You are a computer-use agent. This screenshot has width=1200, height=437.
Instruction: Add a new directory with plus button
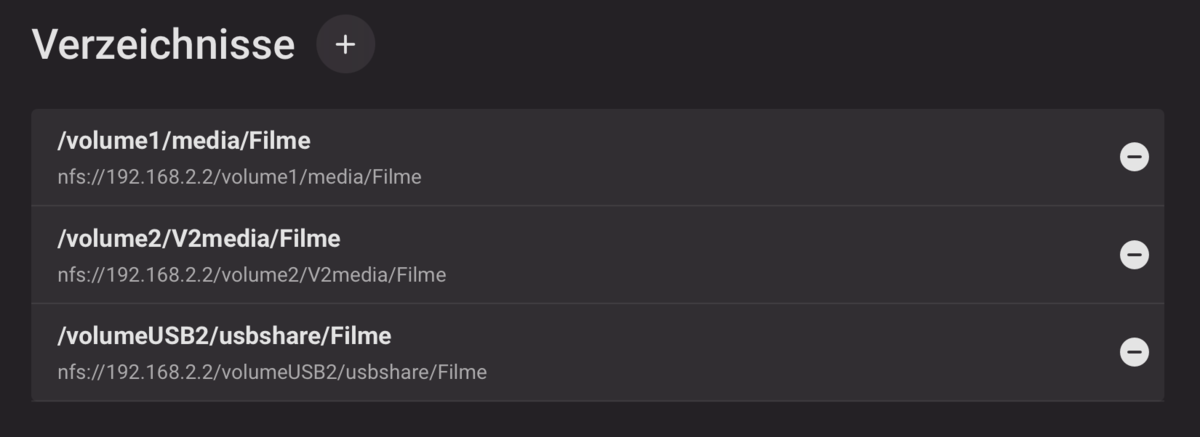[x=345, y=45]
